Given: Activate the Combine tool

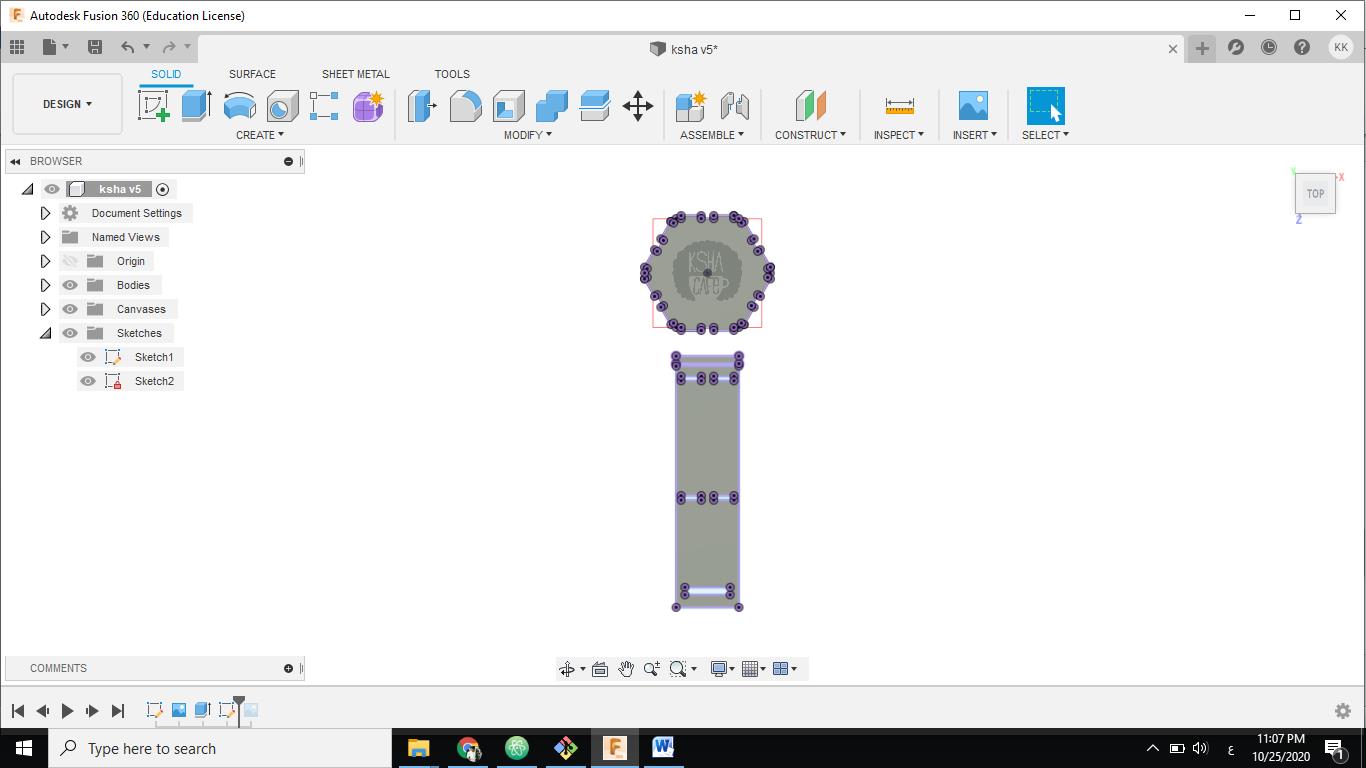Looking at the screenshot, I should (551, 106).
